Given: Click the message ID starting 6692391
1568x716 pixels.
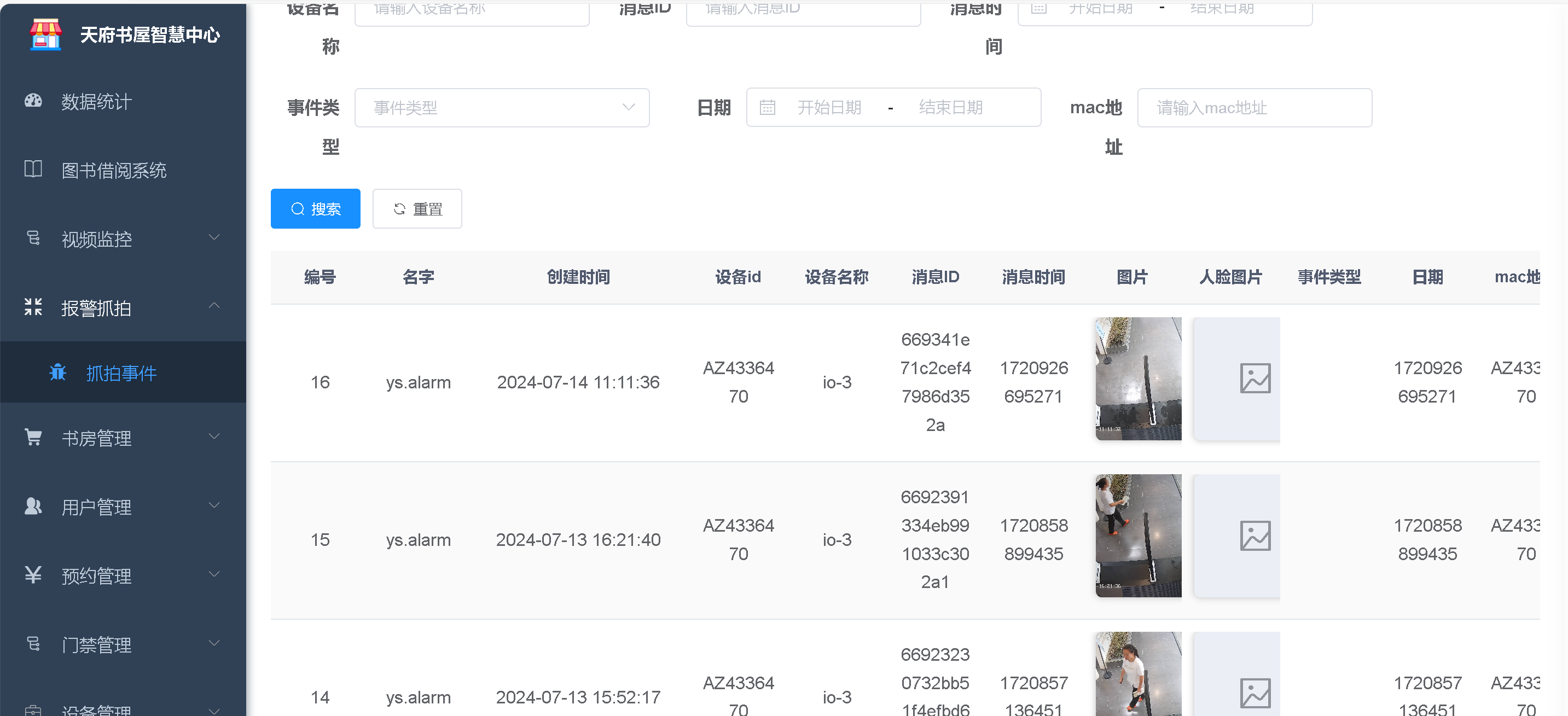Looking at the screenshot, I should [935, 539].
